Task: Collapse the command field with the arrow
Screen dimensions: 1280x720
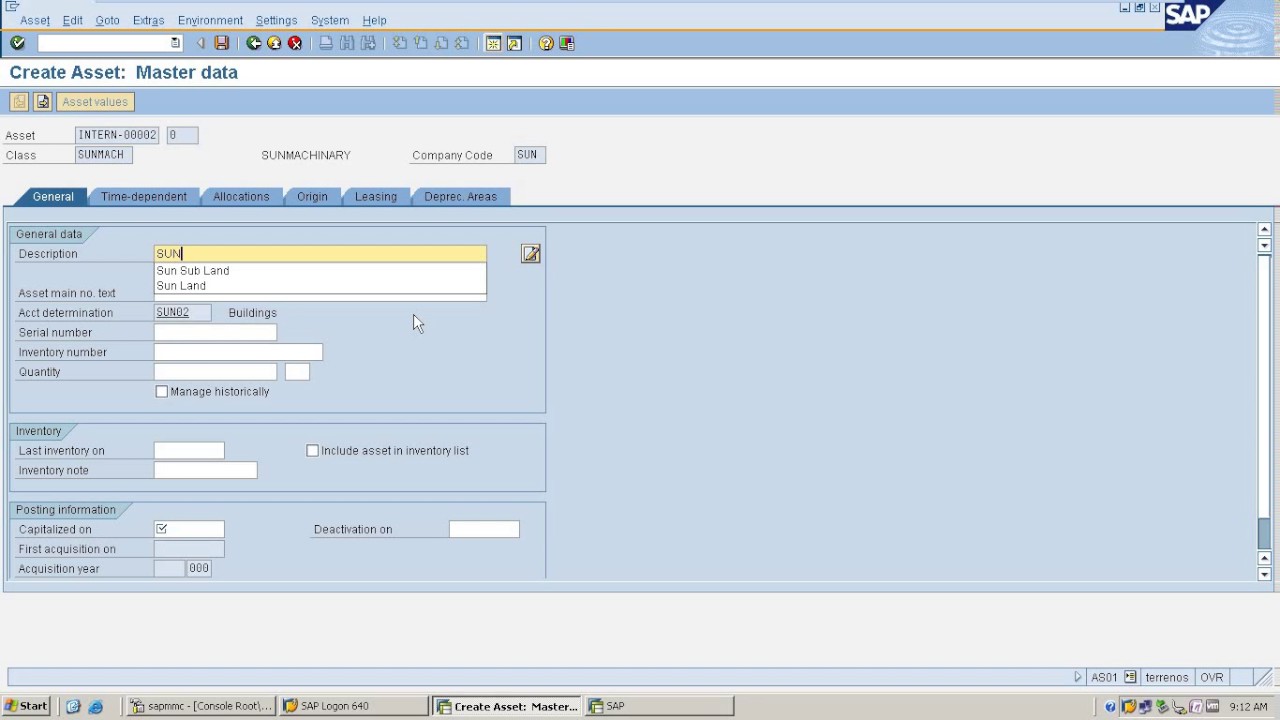Action: [x=201, y=43]
